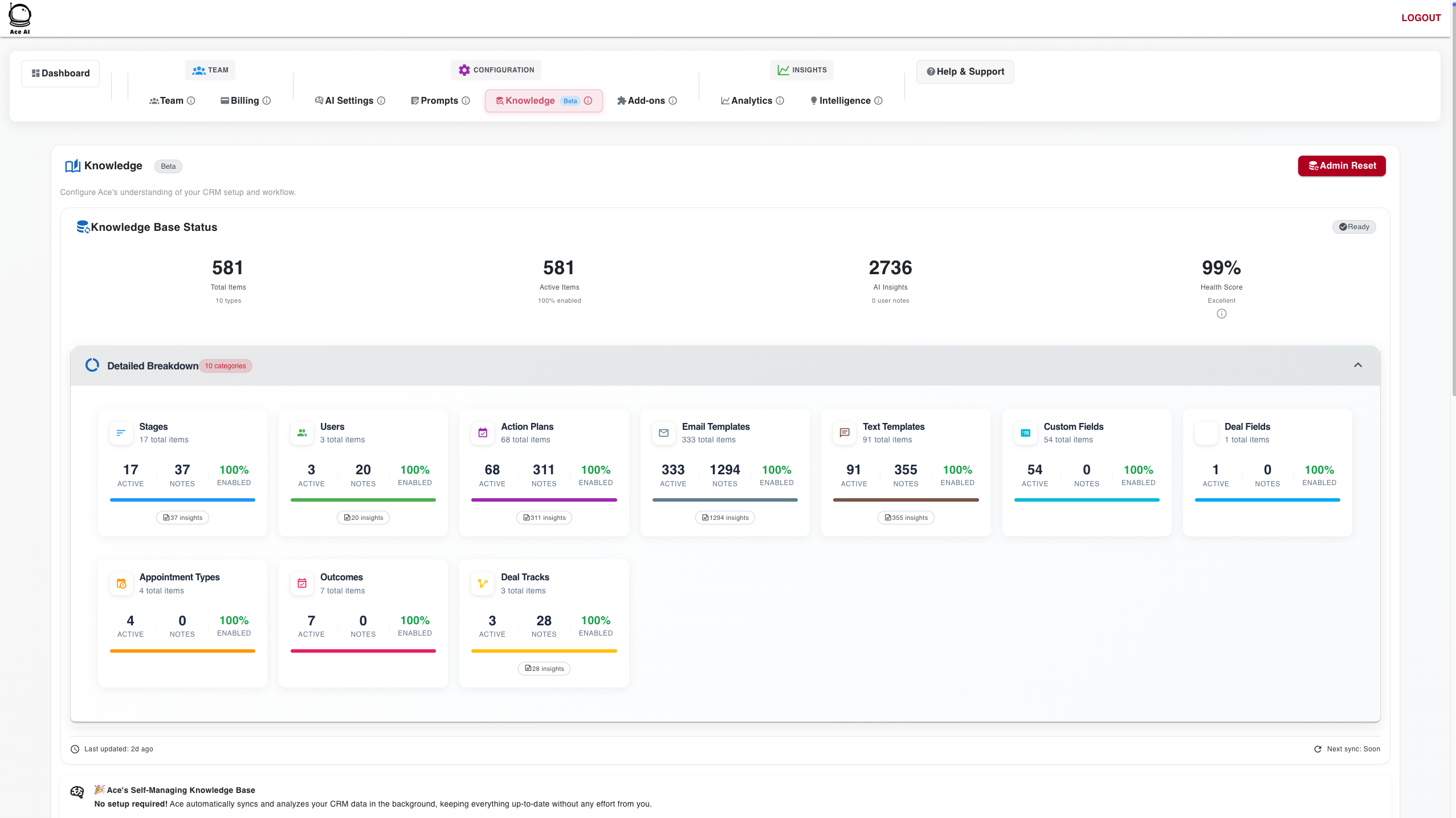Click the Ready status chip

pyautogui.click(x=1354, y=227)
